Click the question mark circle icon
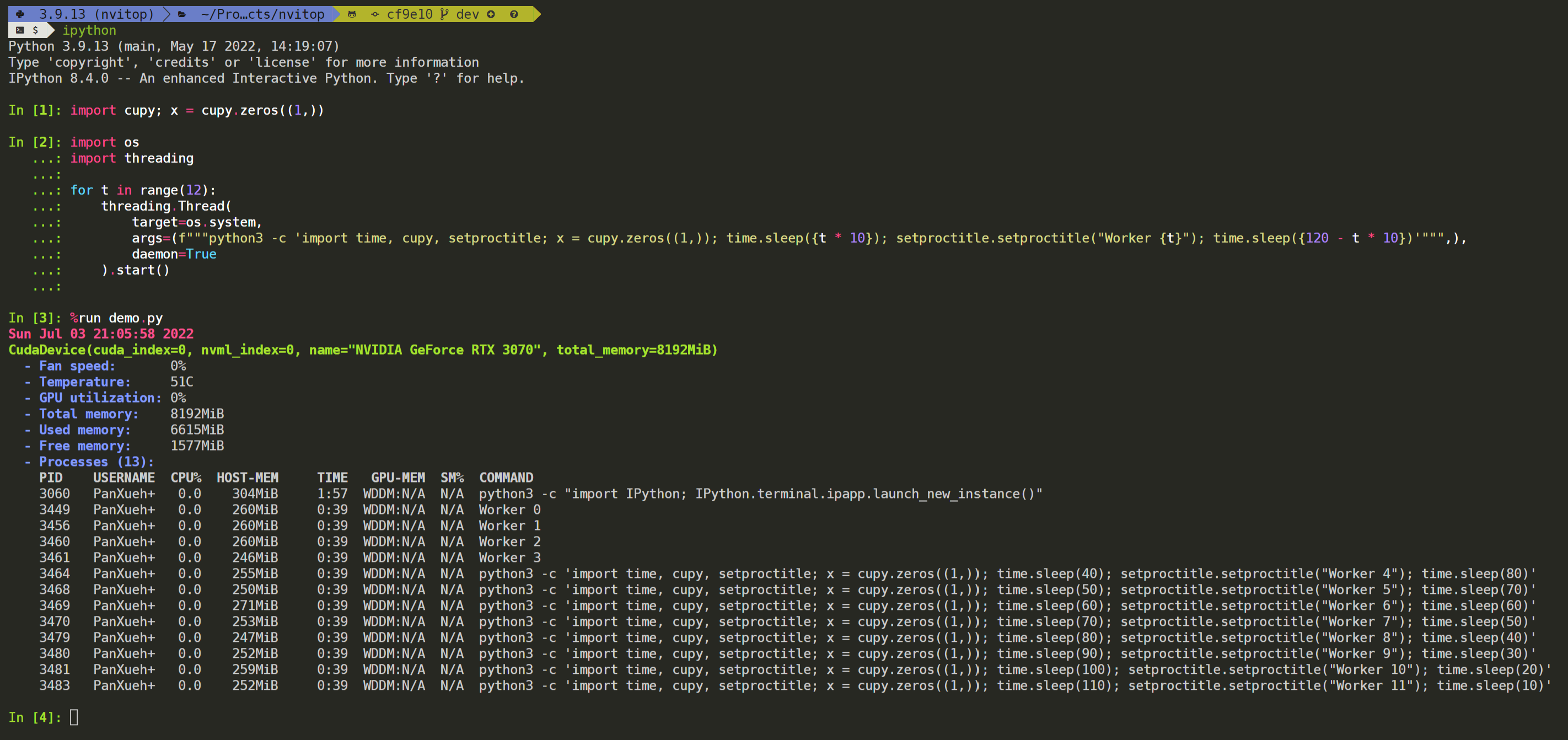Viewport: 1568px width, 740px height. click(x=514, y=14)
